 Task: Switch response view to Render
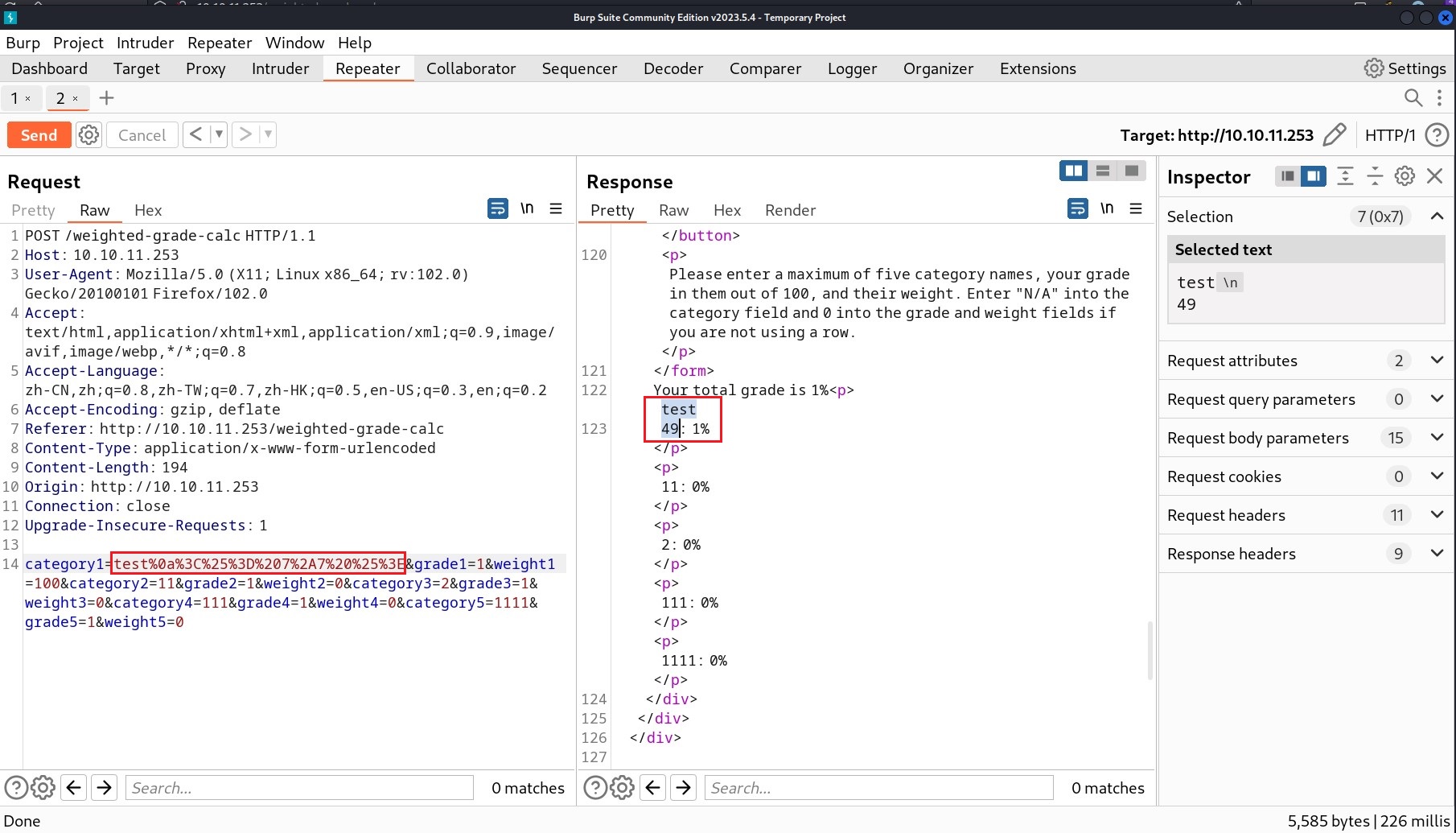pos(790,210)
